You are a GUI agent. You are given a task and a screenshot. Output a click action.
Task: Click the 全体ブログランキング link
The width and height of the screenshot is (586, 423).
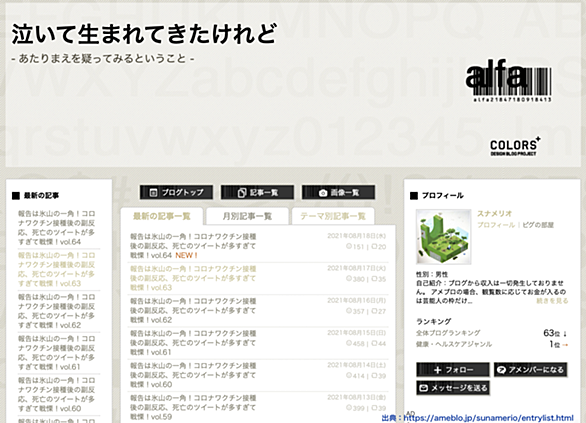pyautogui.click(x=448, y=333)
